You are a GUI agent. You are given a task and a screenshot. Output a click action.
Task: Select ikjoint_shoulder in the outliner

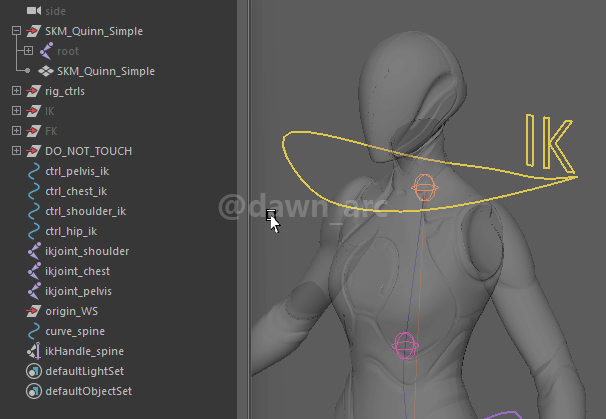[x=87, y=252]
